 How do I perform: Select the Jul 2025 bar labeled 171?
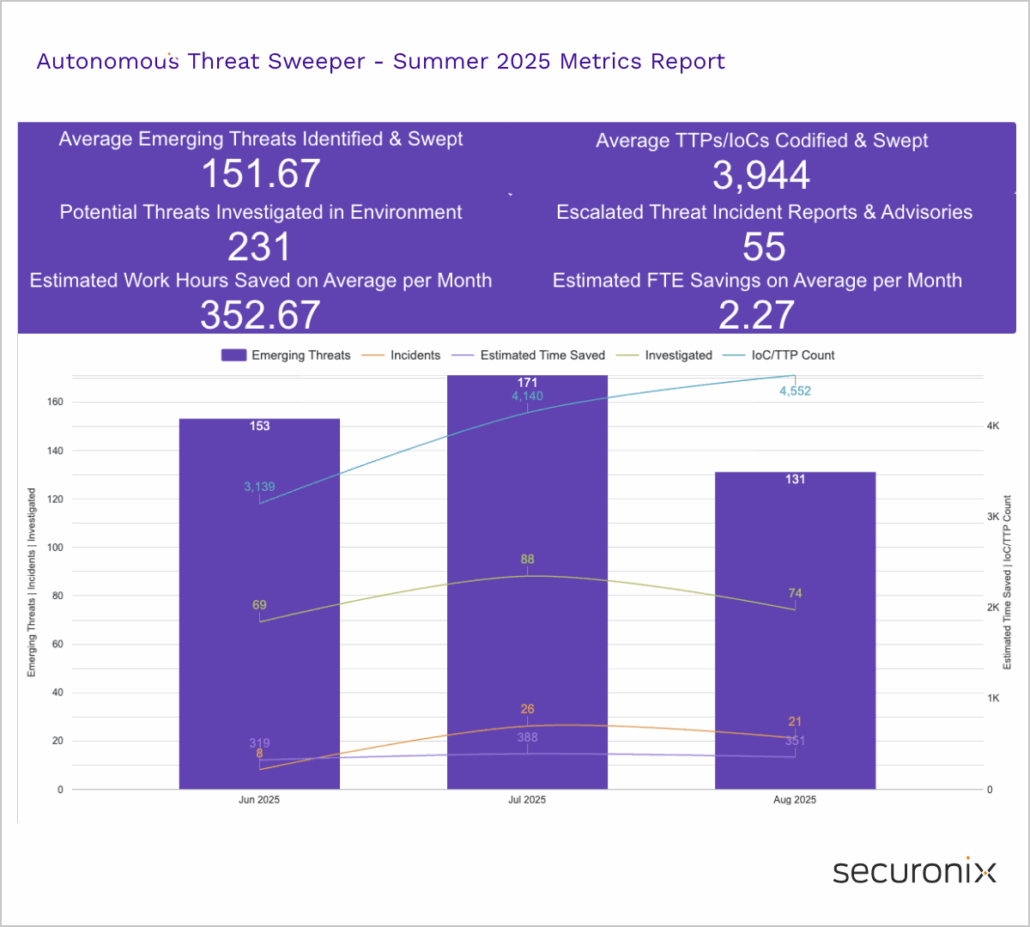(527, 580)
